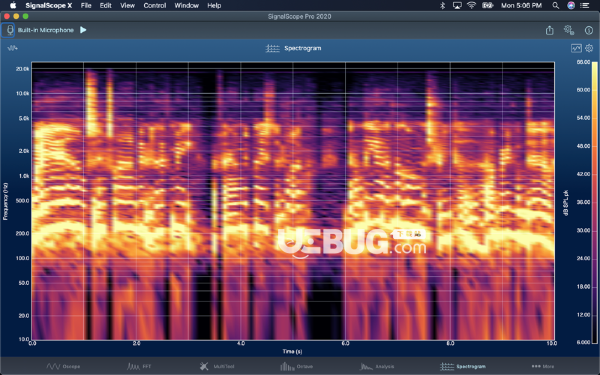
Task: Open Notification Center list icon
Action: (x=585, y=5)
